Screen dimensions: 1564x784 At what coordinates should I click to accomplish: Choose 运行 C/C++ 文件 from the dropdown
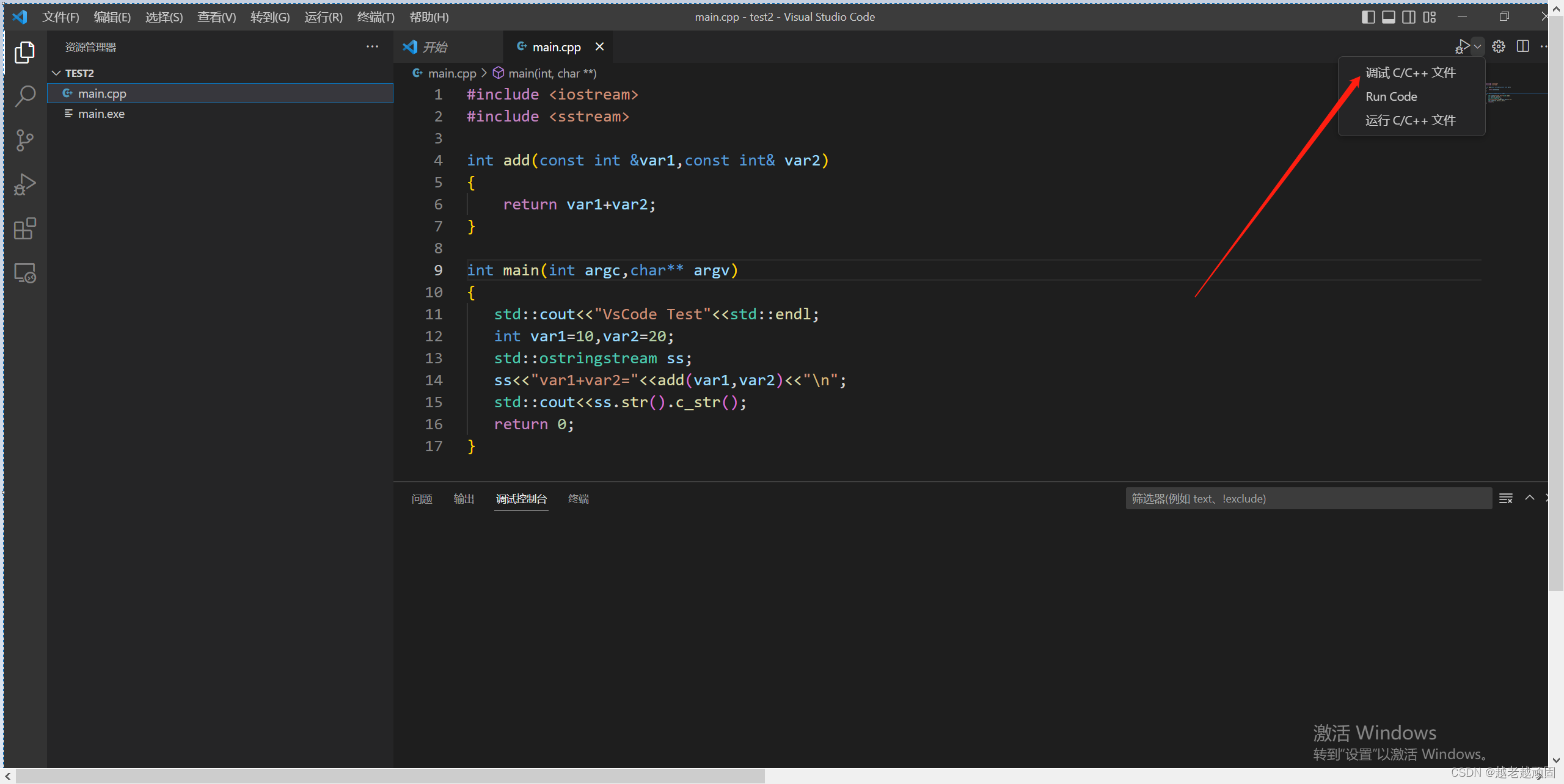tap(1411, 120)
